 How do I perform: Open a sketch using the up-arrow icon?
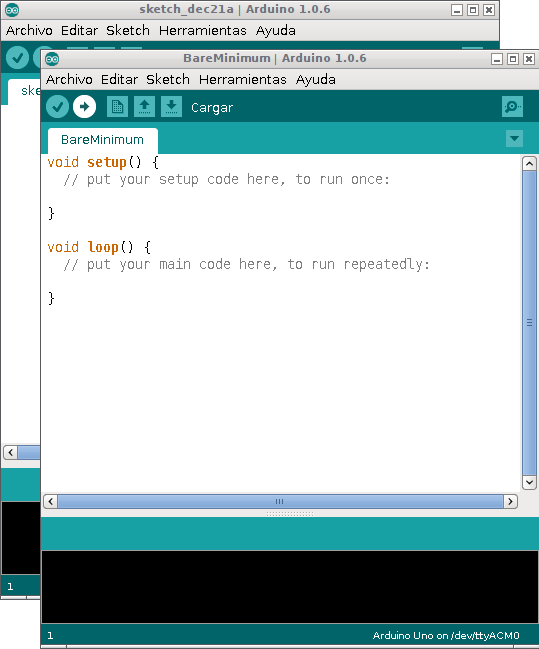click(144, 107)
